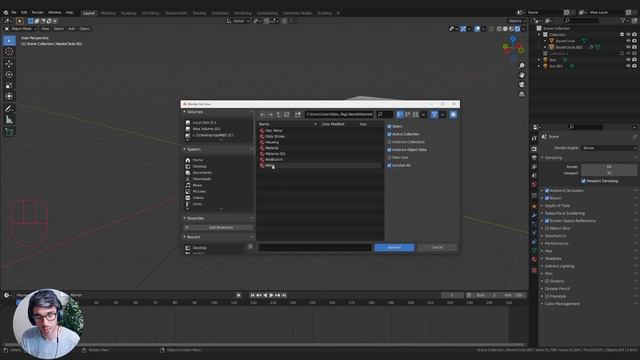Viewport: 640px width, 360px height.
Task: Toggle the Instance Object Data checkbox
Action: [389, 150]
